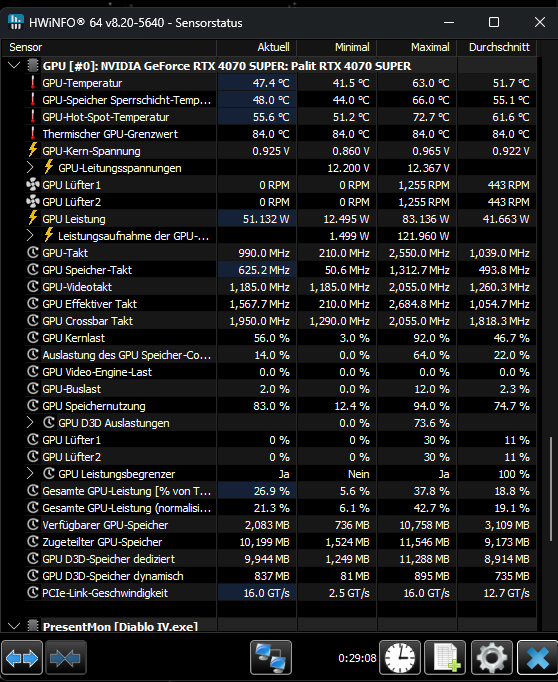
Task: Click elapsed time 0:29:08 display
Action: tap(357, 658)
